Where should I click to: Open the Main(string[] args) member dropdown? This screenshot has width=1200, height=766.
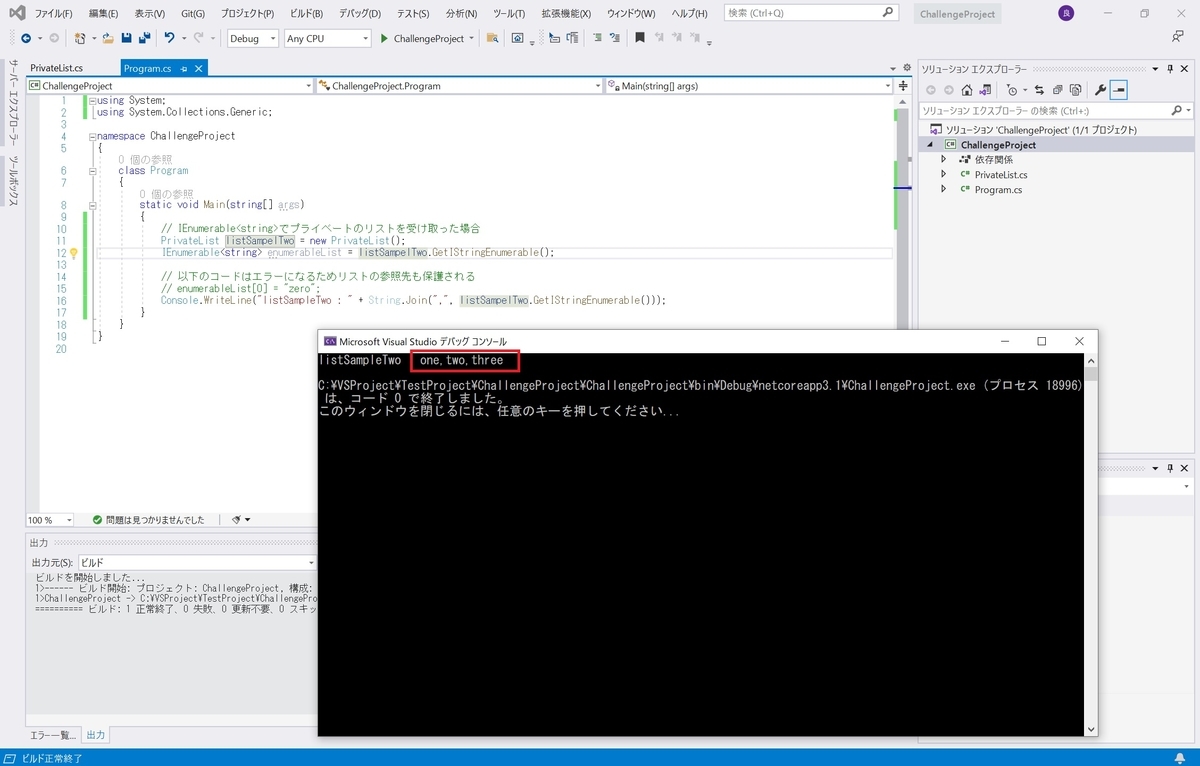[x=749, y=86]
